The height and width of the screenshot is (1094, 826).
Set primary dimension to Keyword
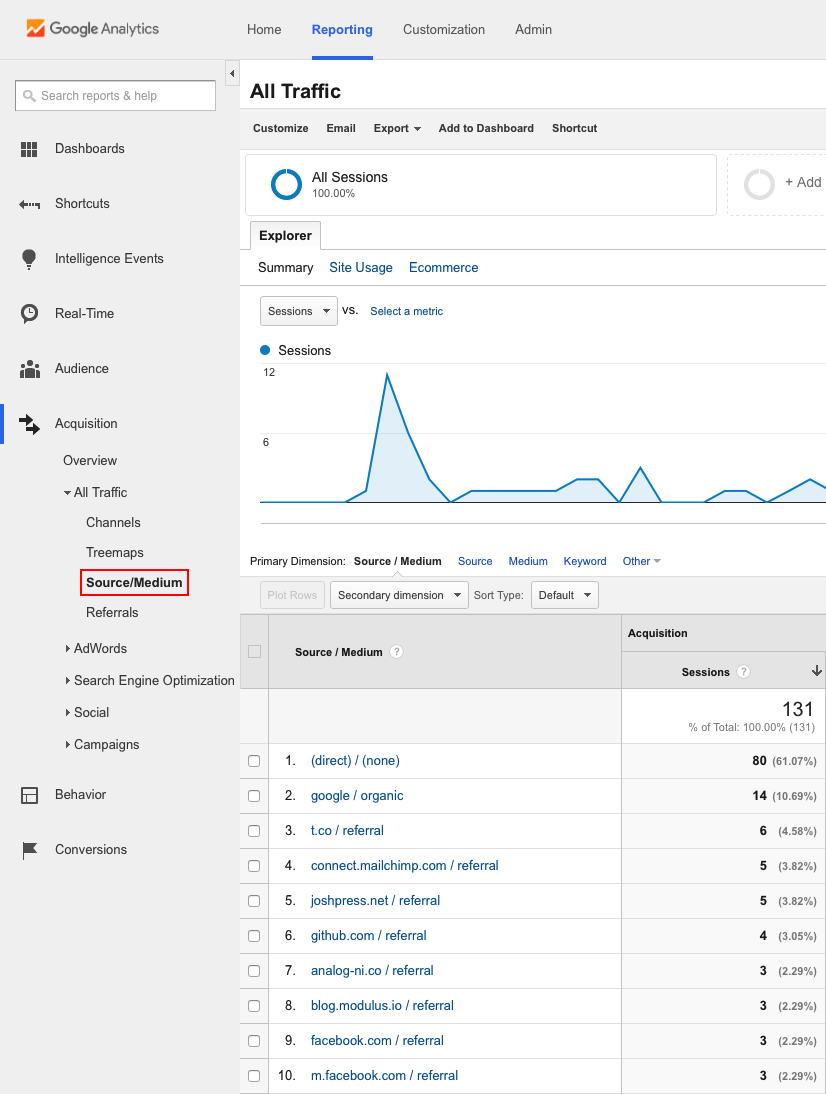[585, 561]
